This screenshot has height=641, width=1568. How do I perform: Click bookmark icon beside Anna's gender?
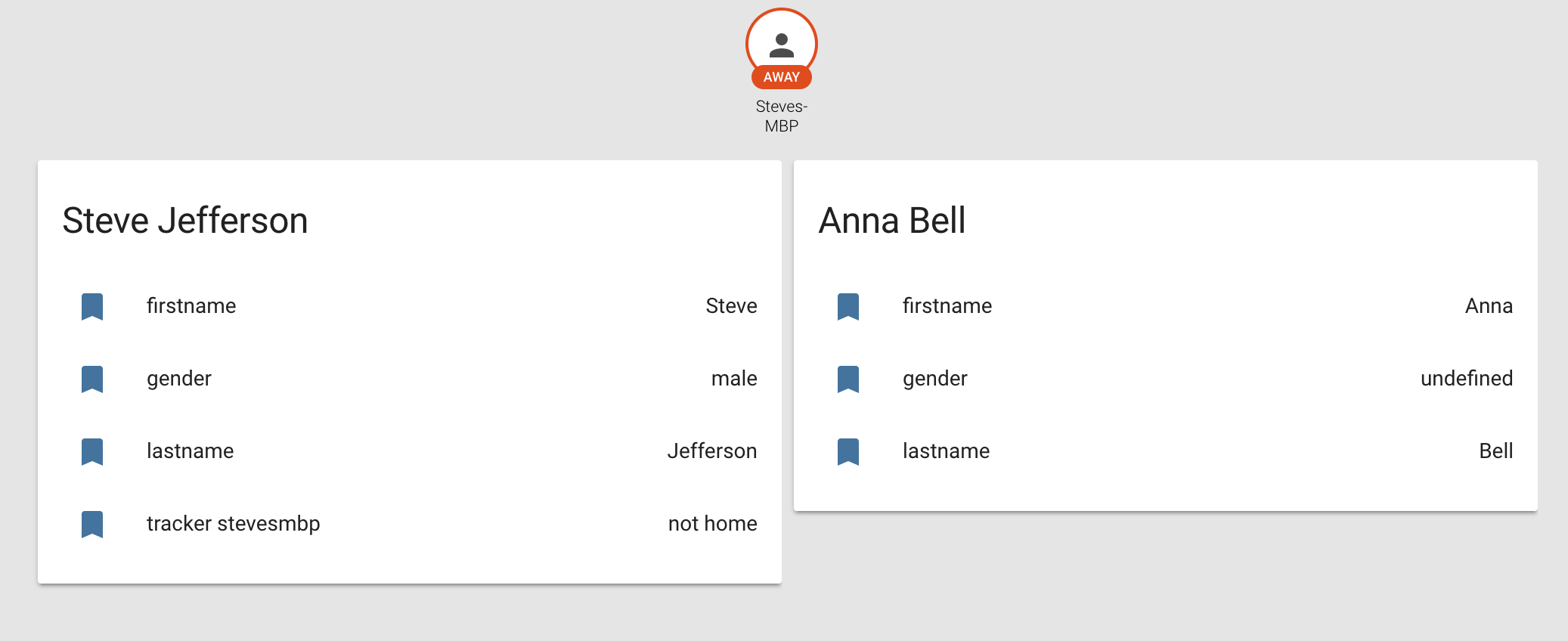click(848, 379)
